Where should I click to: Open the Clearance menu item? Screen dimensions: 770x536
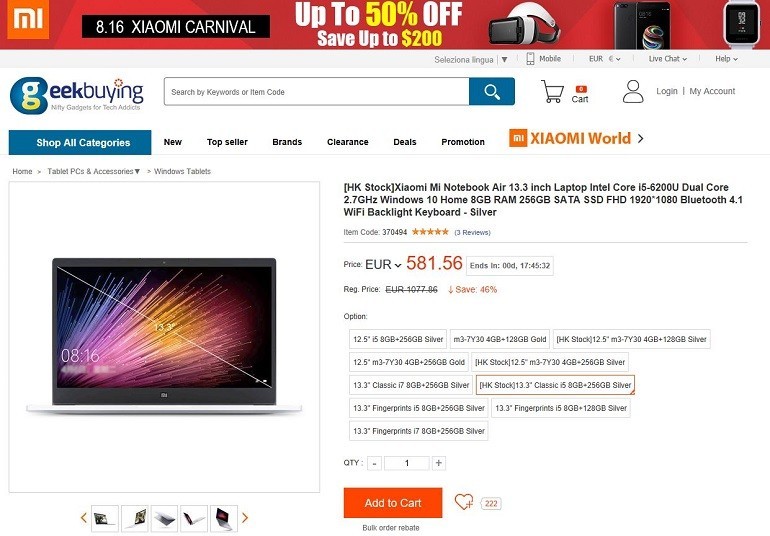click(x=348, y=142)
